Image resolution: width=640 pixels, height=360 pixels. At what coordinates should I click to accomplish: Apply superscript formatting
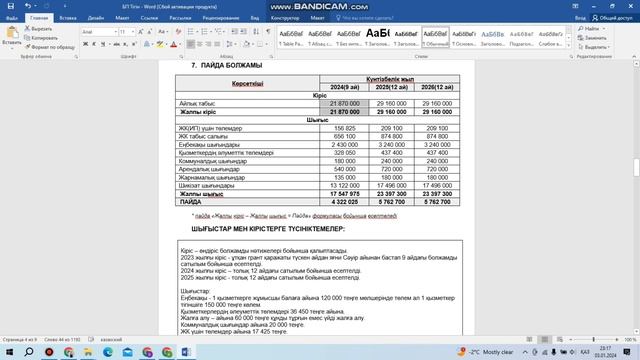pyautogui.click(x=134, y=44)
